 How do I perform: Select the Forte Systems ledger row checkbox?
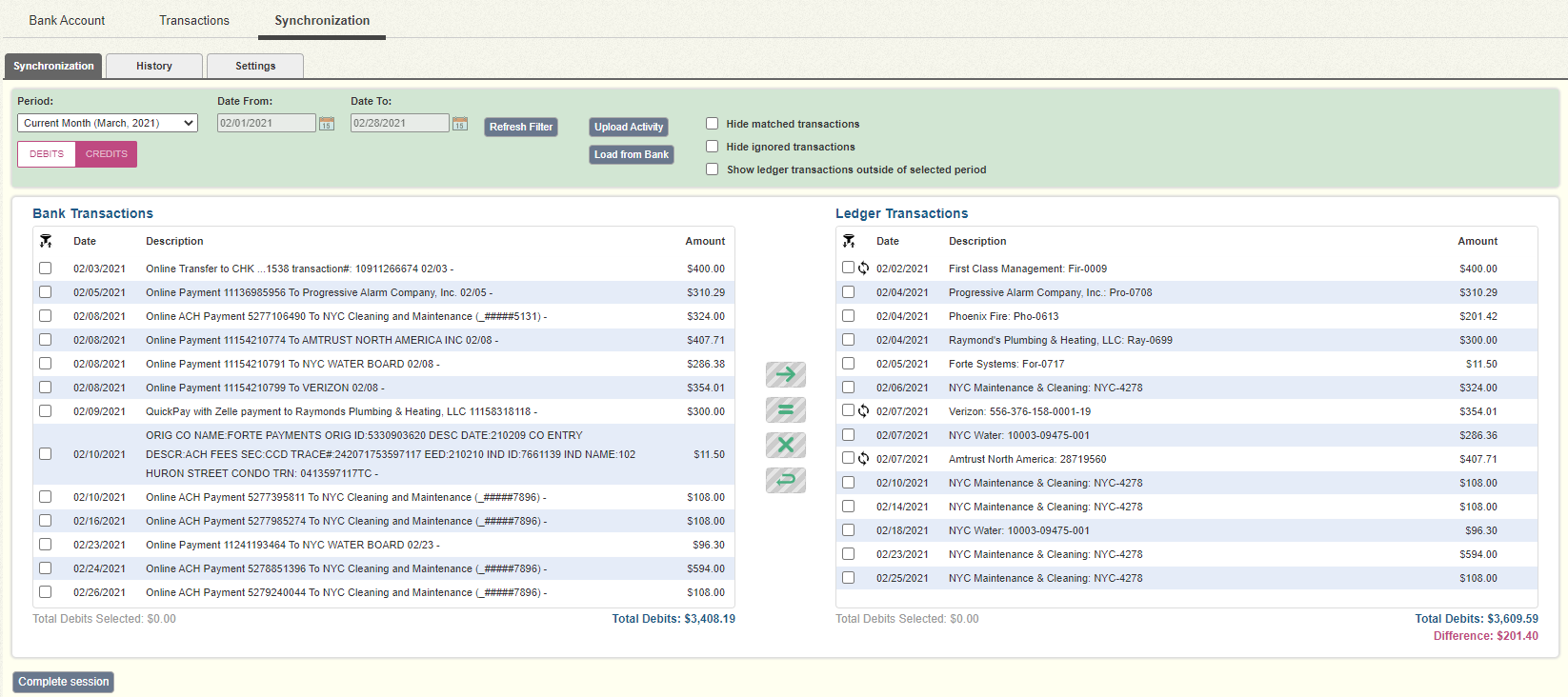tap(849, 364)
